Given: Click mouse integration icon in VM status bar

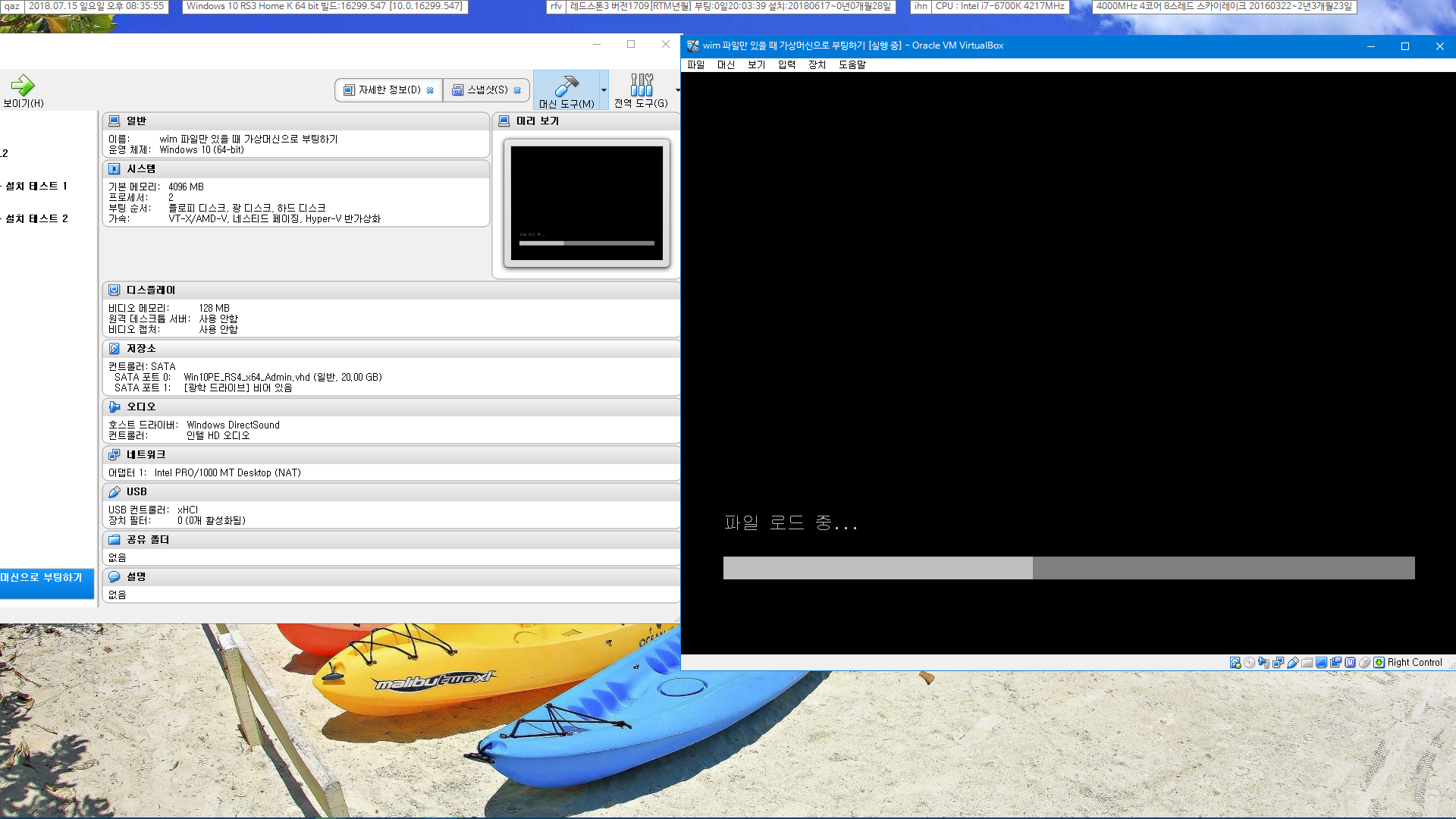Looking at the screenshot, I should coord(1364,662).
